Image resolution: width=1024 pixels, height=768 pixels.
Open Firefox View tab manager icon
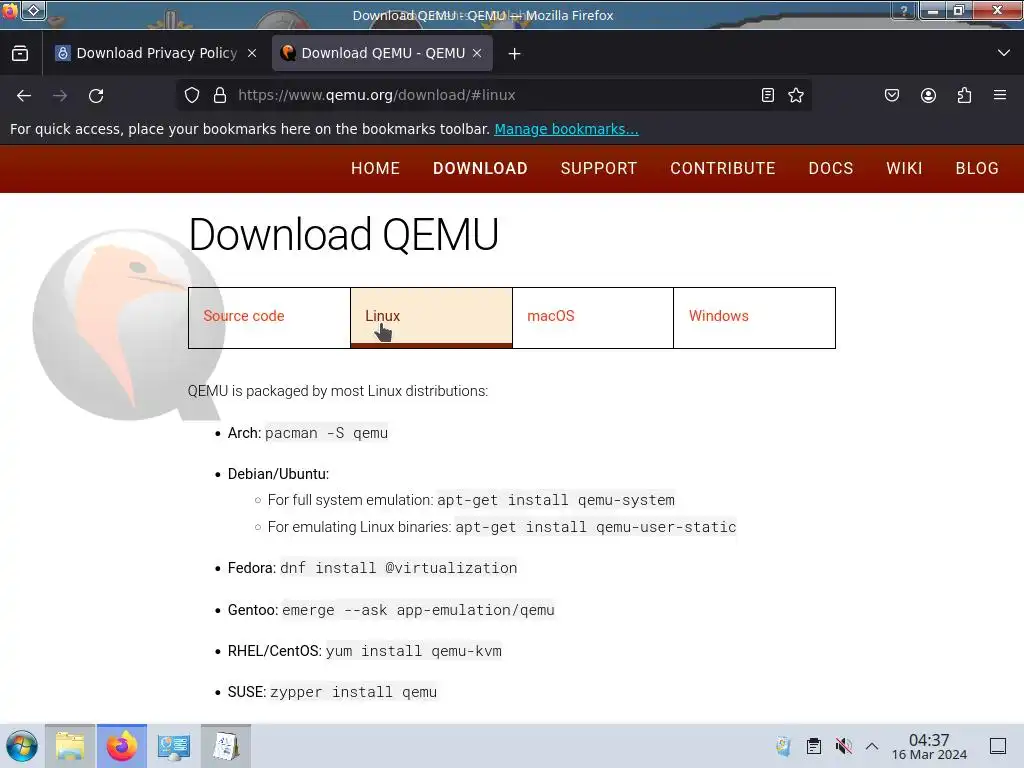coord(20,54)
